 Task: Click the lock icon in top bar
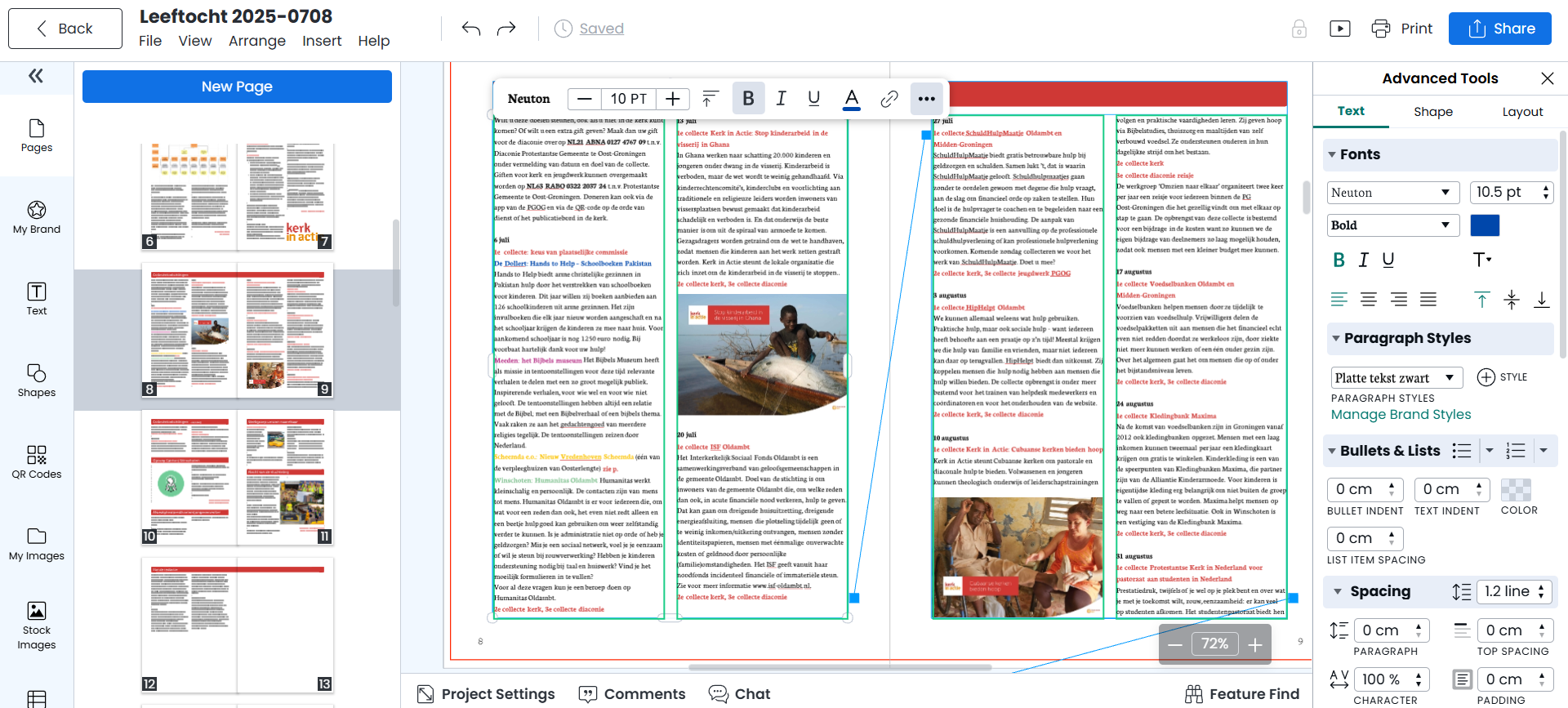coord(1299,29)
